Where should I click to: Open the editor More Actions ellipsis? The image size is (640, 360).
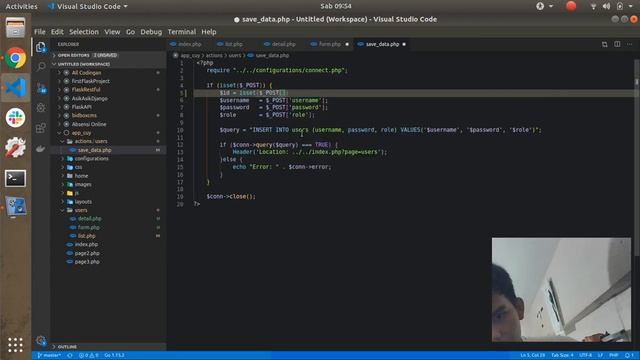[629, 44]
